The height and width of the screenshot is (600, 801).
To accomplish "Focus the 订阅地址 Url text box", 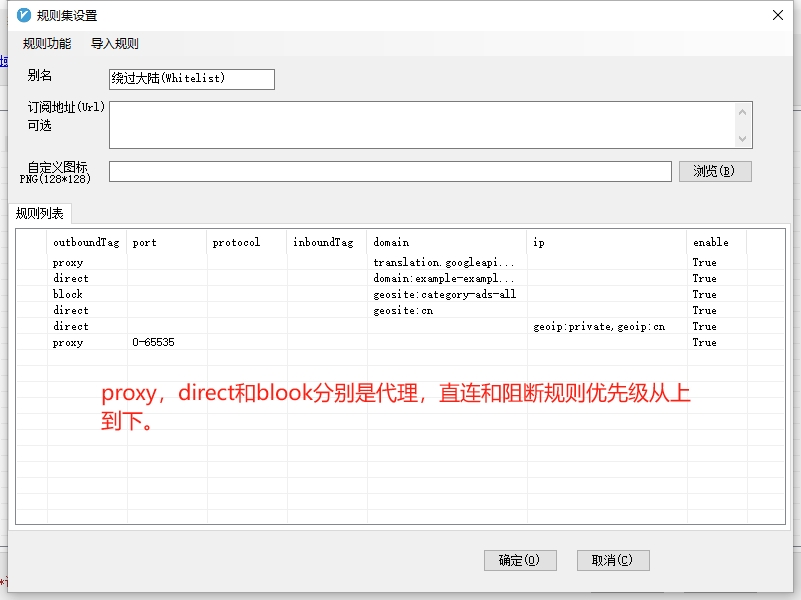I will pos(421,125).
